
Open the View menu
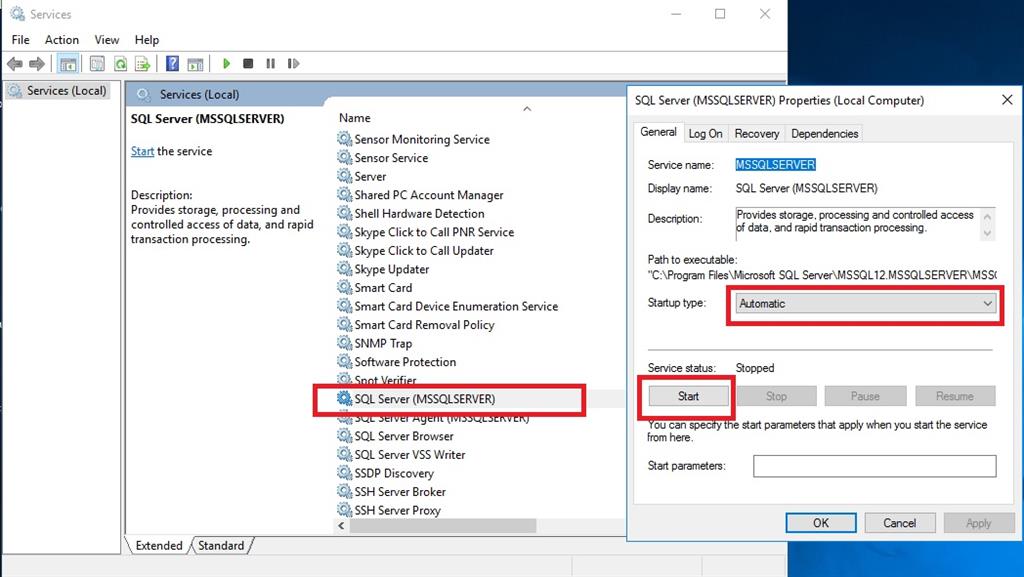[106, 40]
